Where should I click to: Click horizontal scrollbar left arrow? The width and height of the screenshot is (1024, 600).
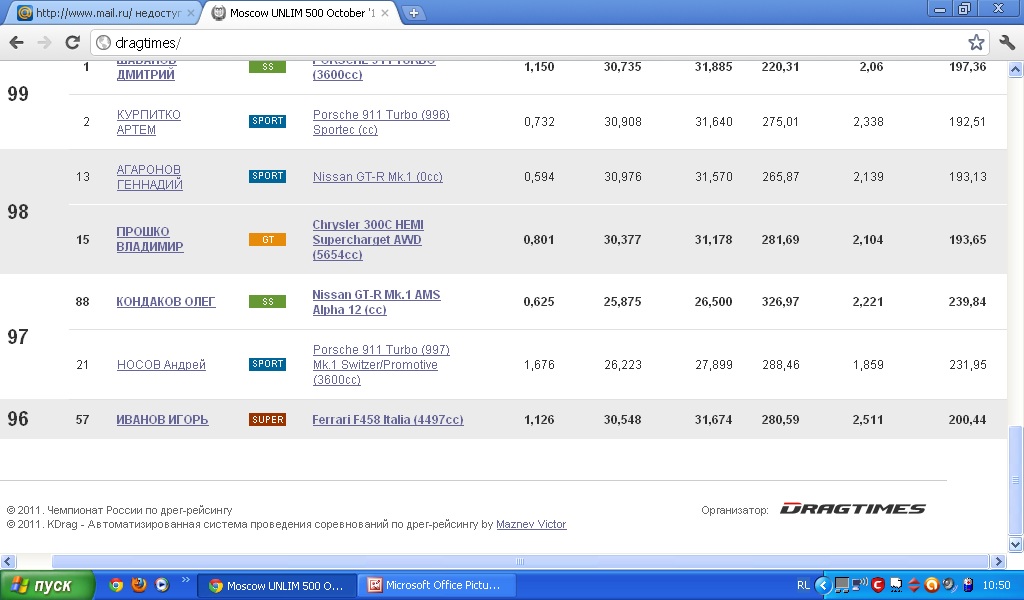tap(8, 561)
